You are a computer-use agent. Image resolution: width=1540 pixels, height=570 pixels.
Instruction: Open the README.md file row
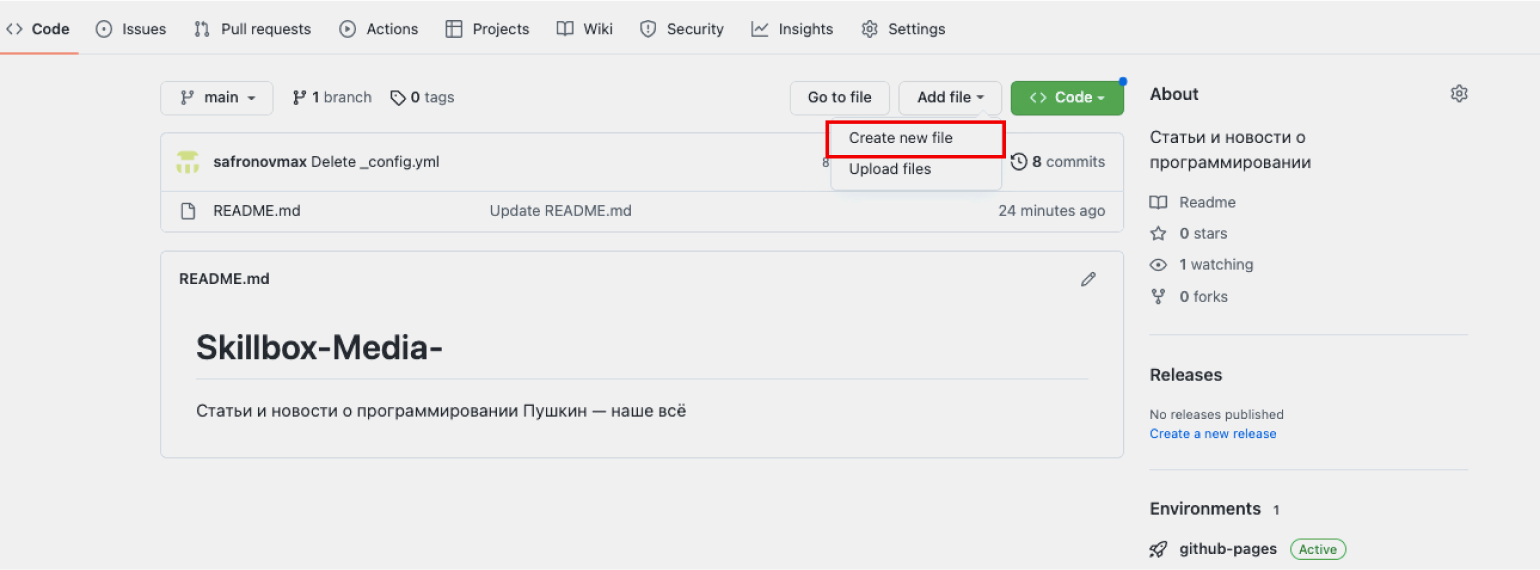click(642, 211)
